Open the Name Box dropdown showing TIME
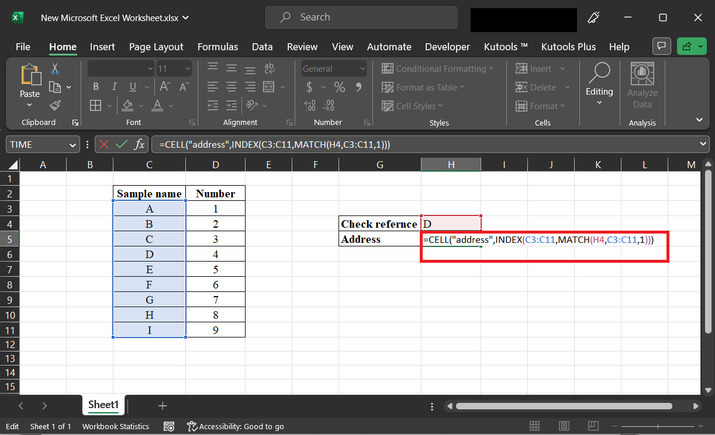This screenshot has width=715, height=435. coord(72,145)
